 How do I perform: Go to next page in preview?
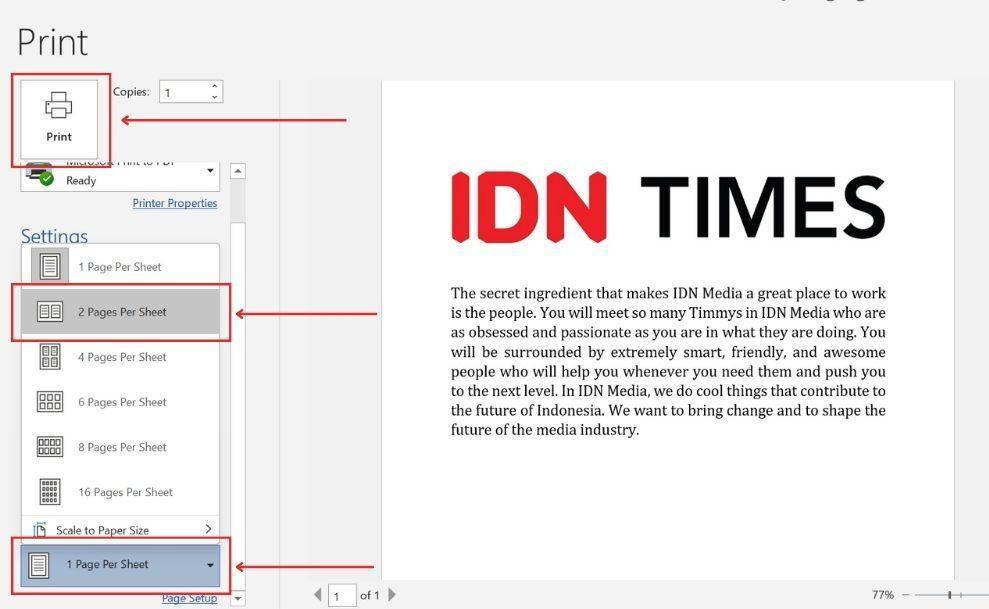392,594
